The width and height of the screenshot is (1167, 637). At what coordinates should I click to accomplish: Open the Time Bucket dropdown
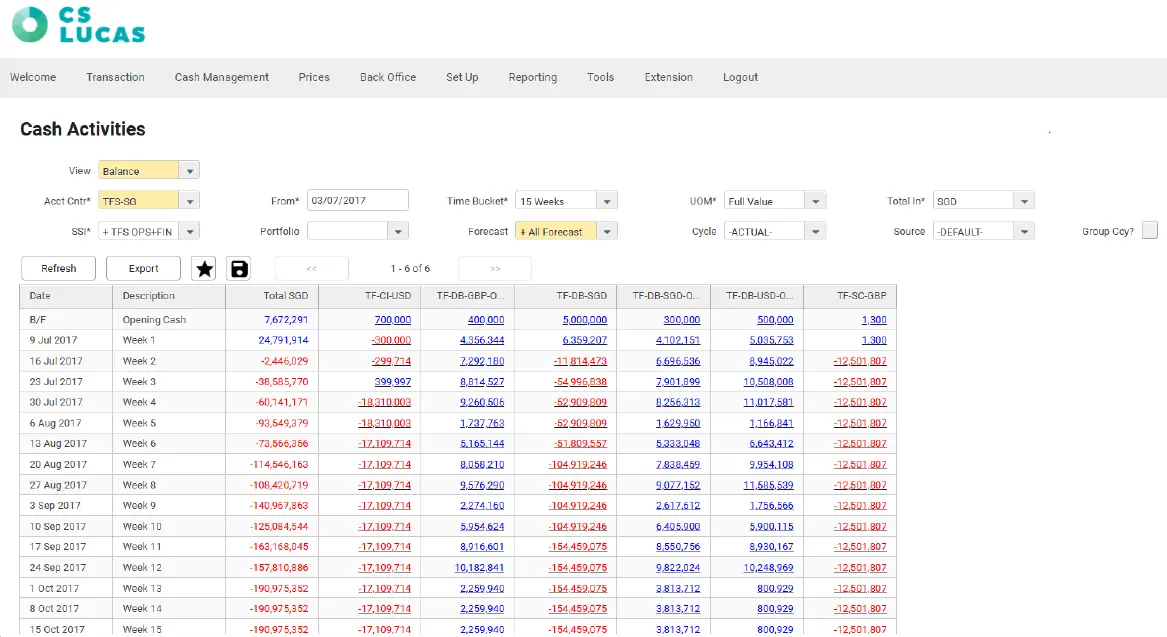click(607, 201)
